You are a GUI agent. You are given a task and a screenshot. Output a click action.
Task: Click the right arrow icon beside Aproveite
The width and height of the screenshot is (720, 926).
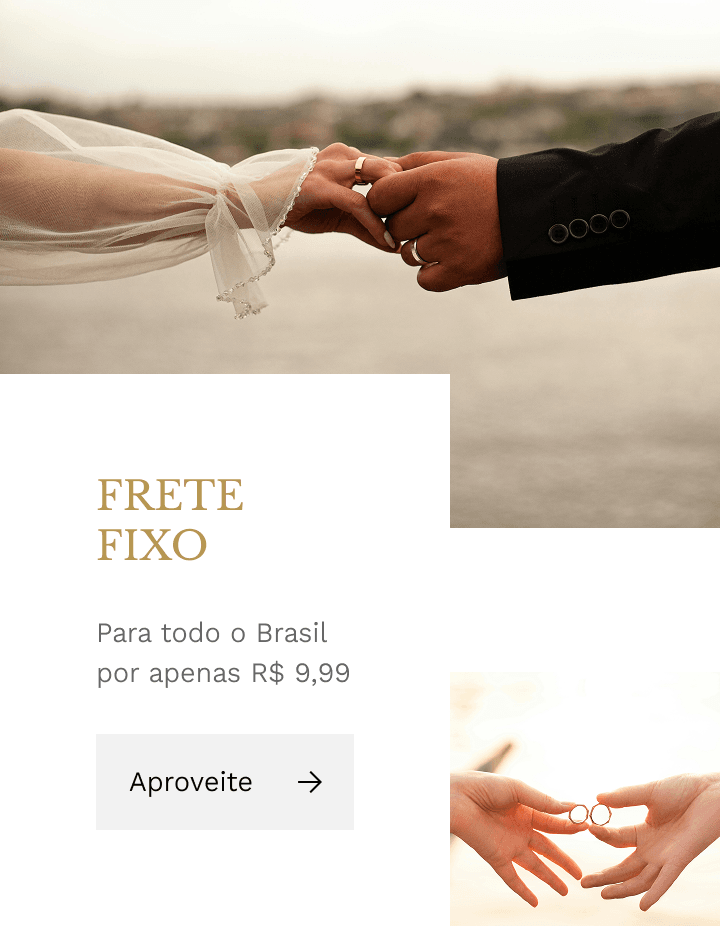coord(309,782)
